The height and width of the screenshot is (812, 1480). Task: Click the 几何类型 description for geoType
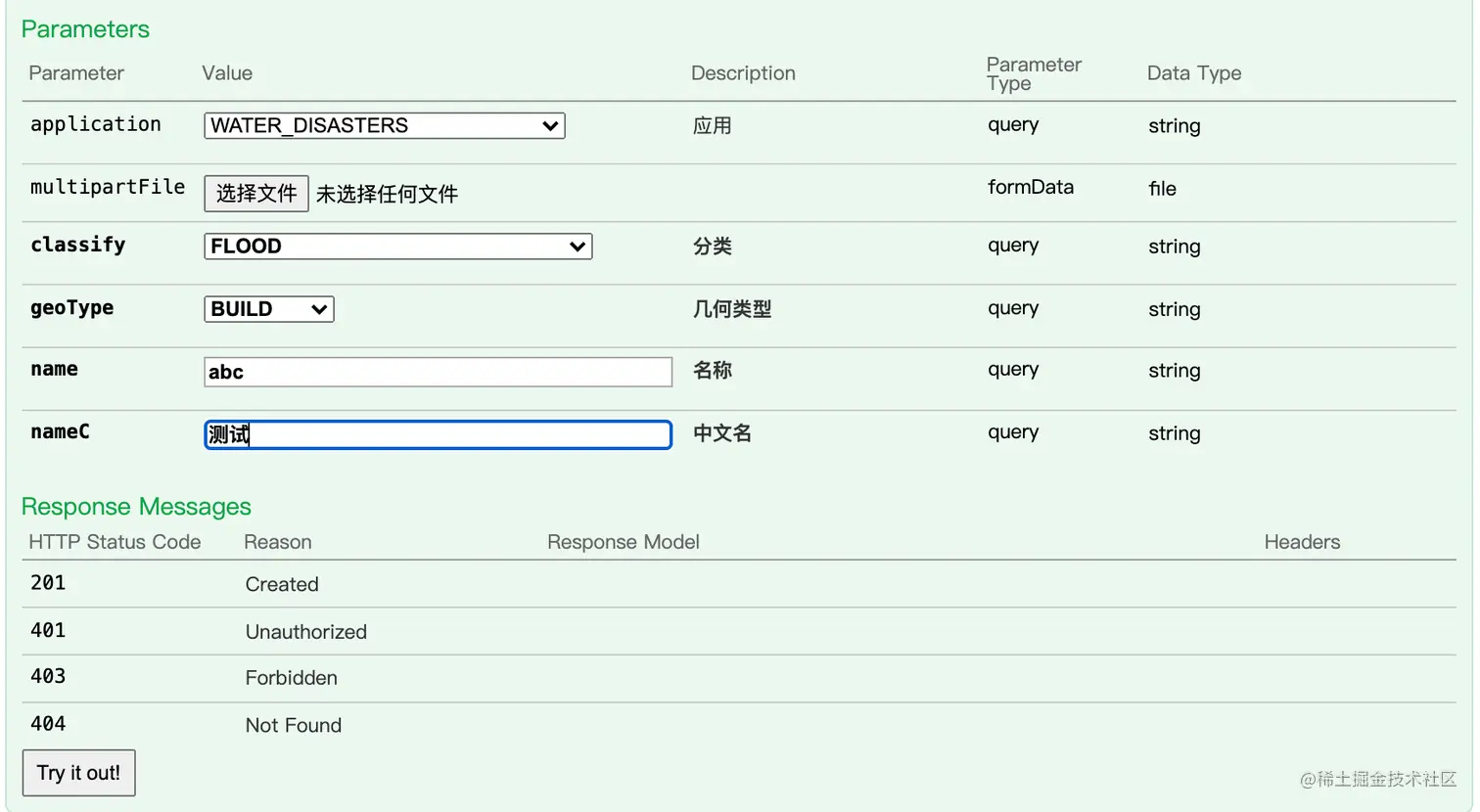(732, 309)
